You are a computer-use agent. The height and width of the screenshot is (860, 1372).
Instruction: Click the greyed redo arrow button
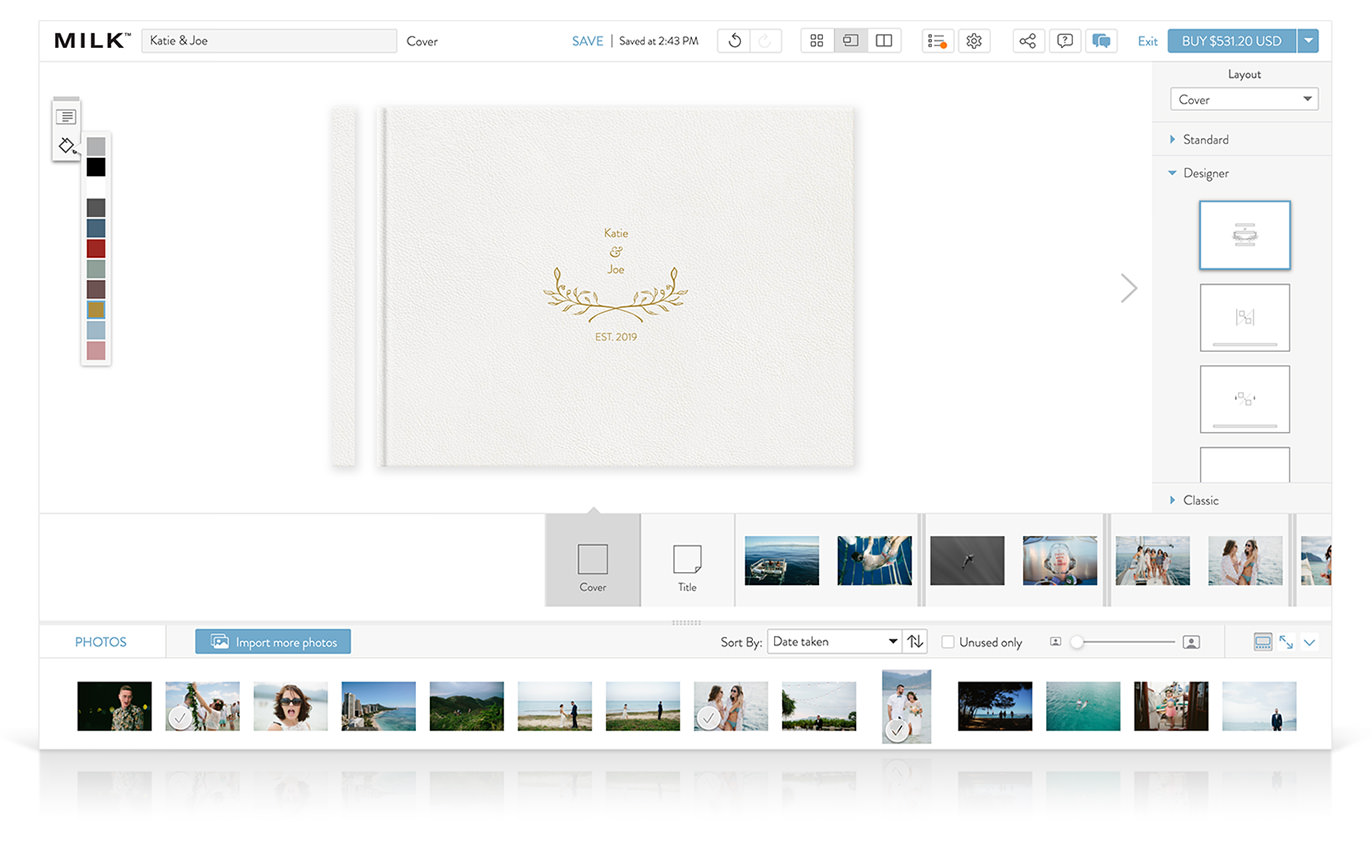(765, 41)
